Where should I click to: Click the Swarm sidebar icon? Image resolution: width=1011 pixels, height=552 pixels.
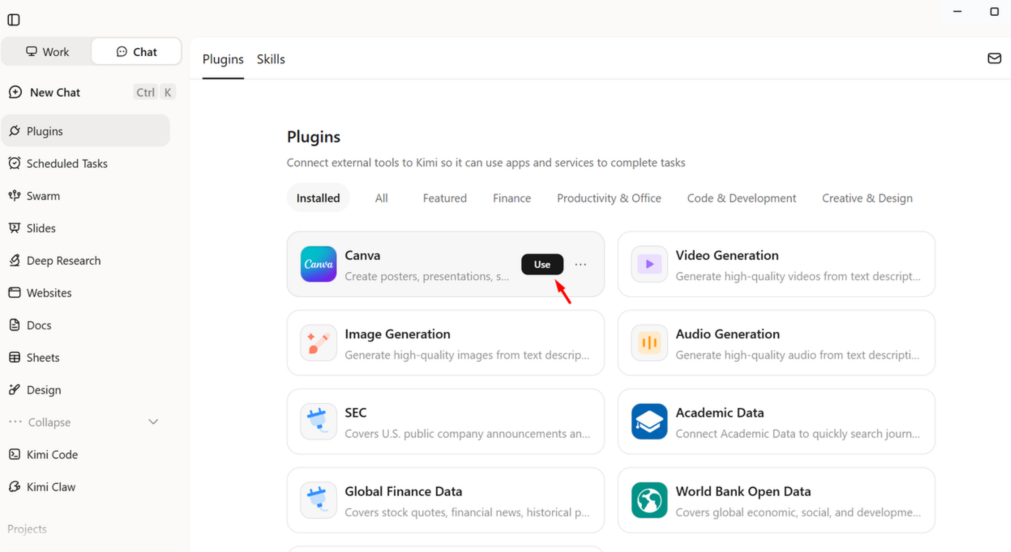pyautogui.click(x=14, y=195)
